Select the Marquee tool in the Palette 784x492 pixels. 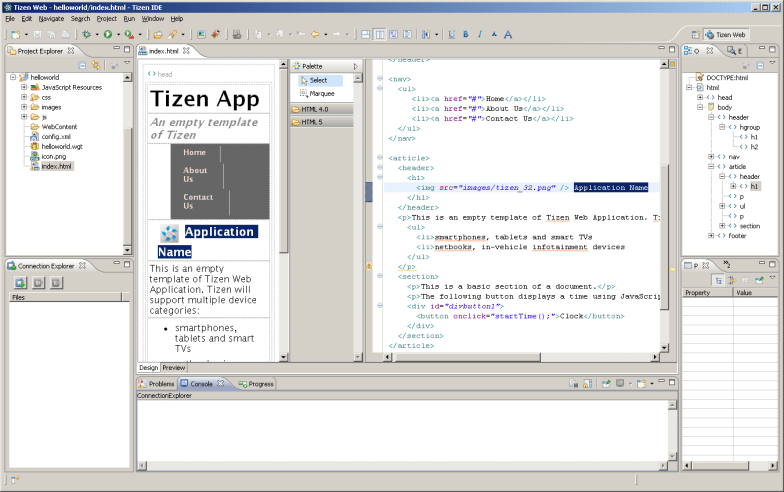321,93
